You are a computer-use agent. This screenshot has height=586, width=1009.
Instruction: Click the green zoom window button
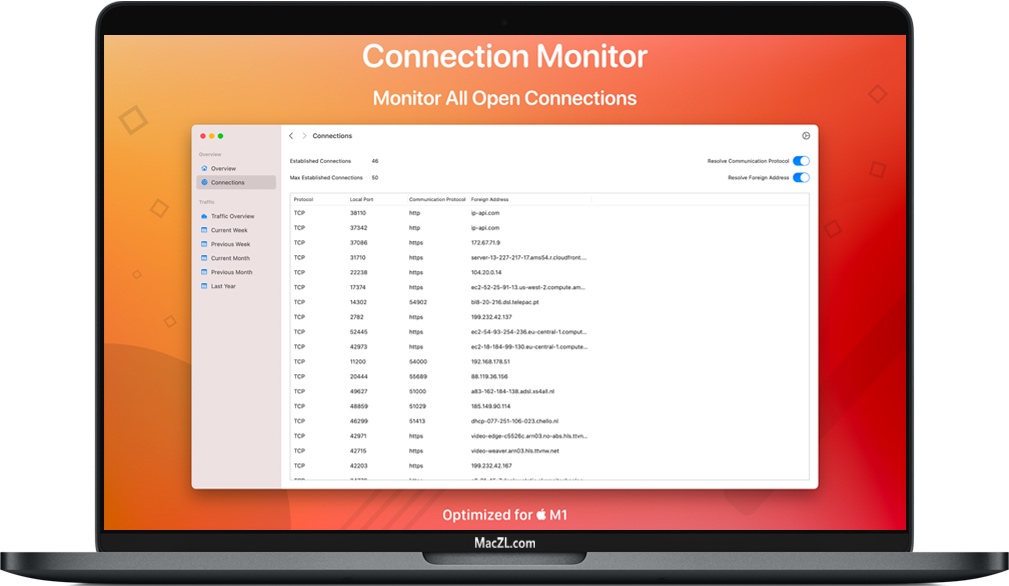(x=221, y=136)
